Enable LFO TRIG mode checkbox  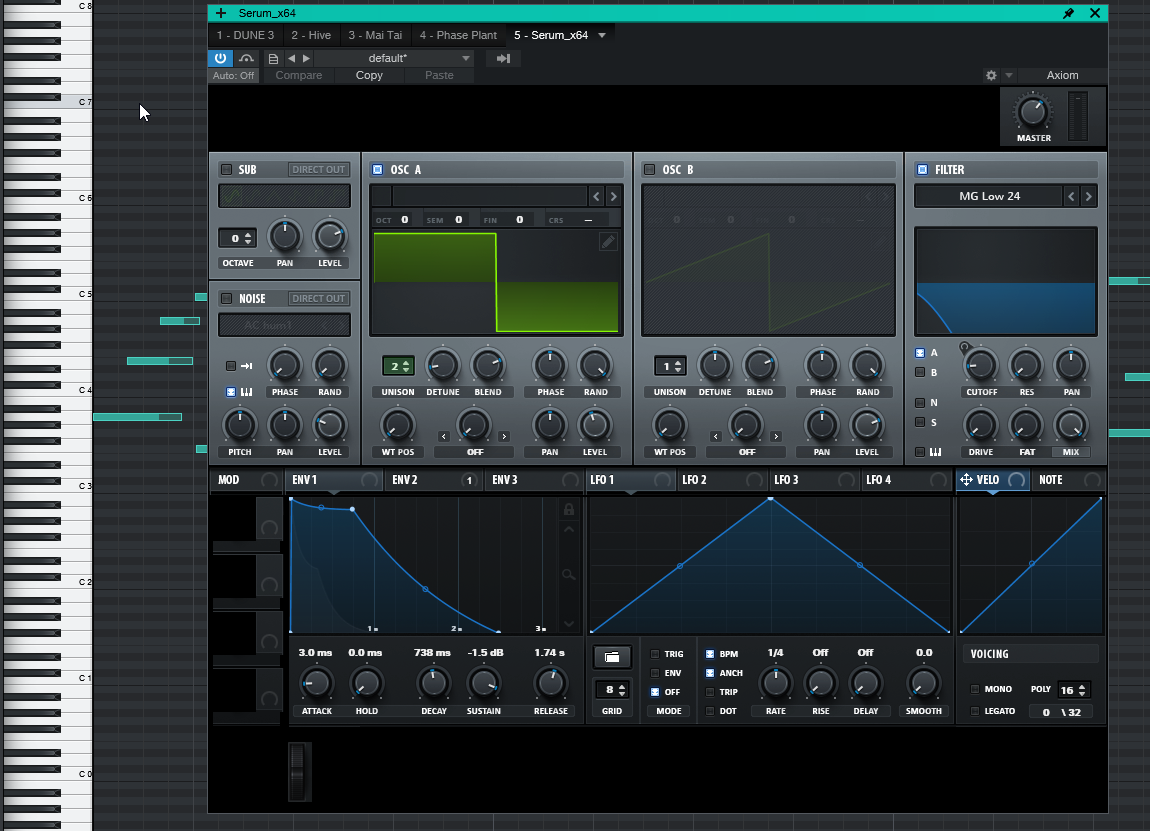(x=655, y=654)
